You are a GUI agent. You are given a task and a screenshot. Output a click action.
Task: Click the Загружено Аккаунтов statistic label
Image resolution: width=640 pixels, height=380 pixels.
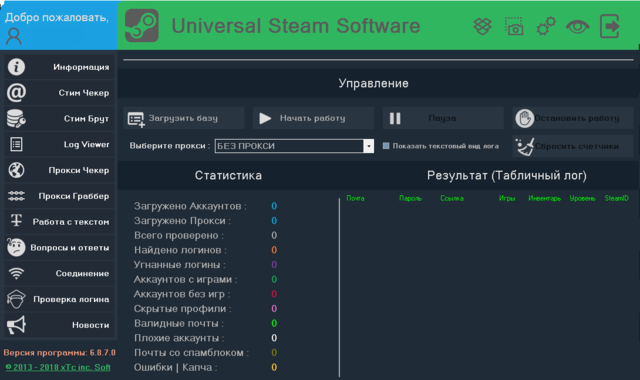(190, 206)
